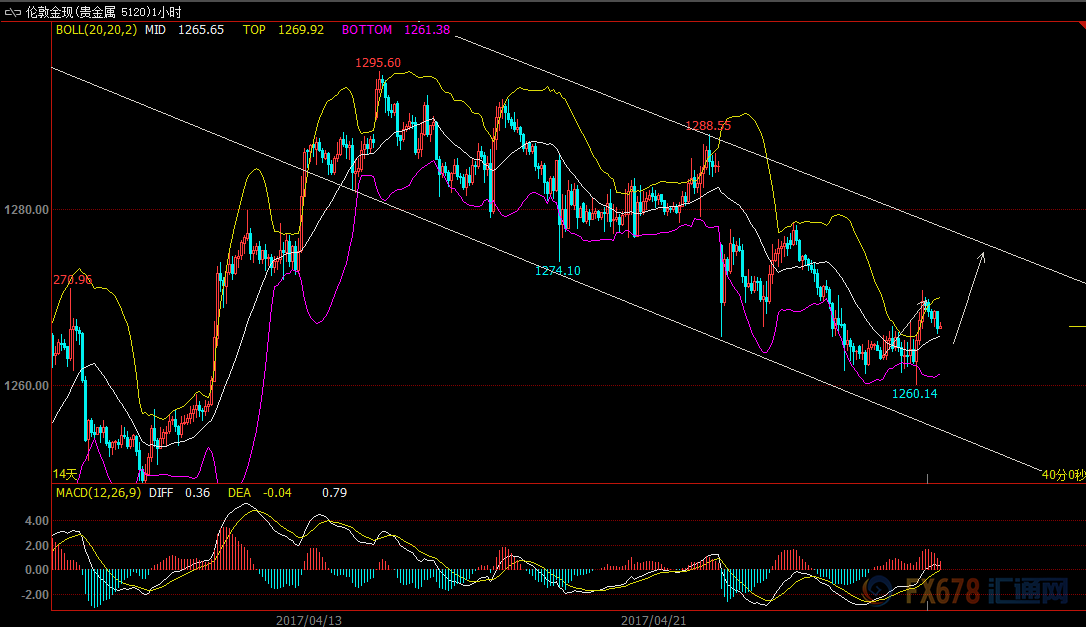Screen dimensions: 1086x627
Task: Click the 40分0秒 countdown timer label
Action: [1062, 473]
